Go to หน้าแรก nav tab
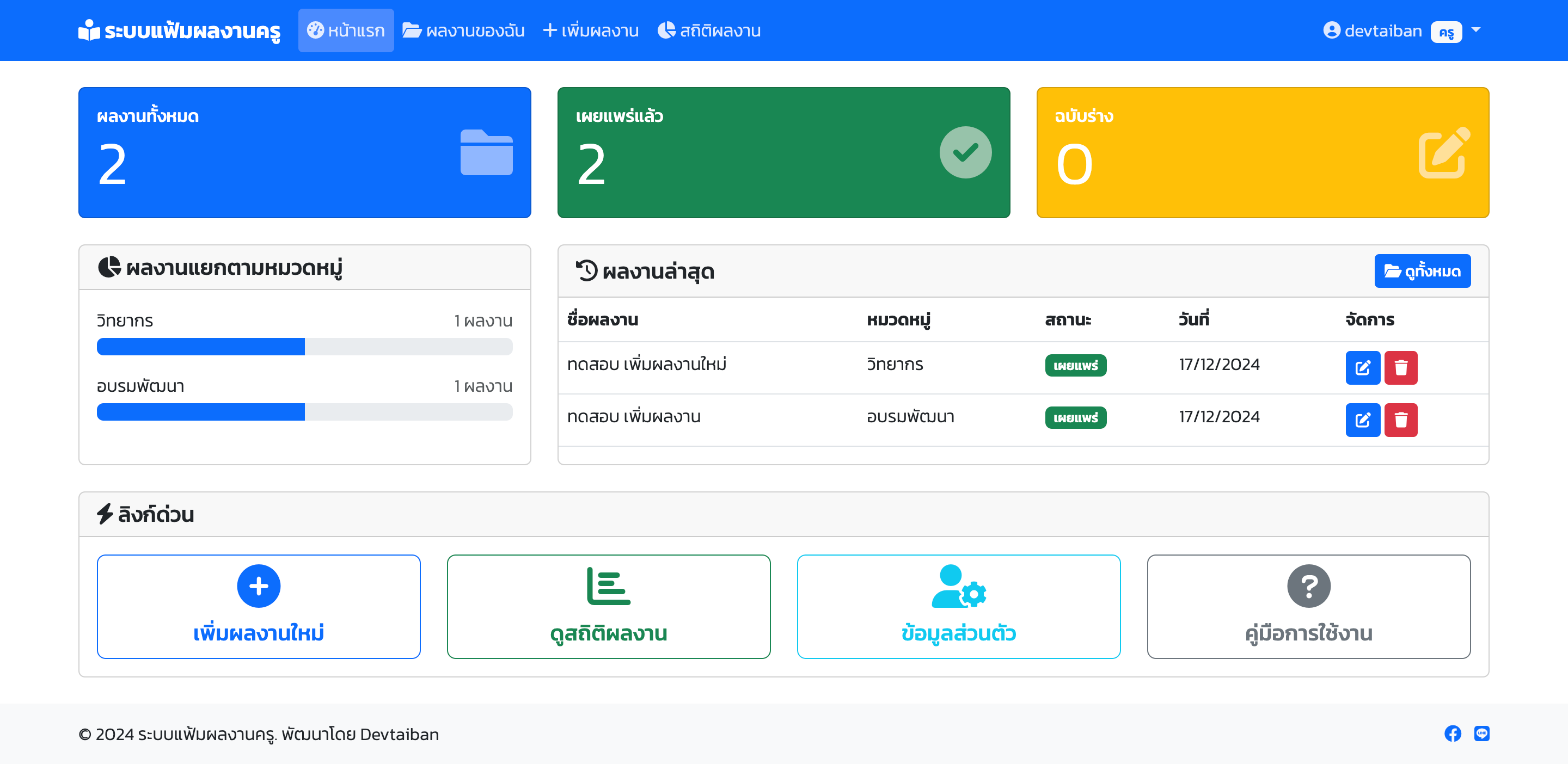 click(x=346, y=30)
